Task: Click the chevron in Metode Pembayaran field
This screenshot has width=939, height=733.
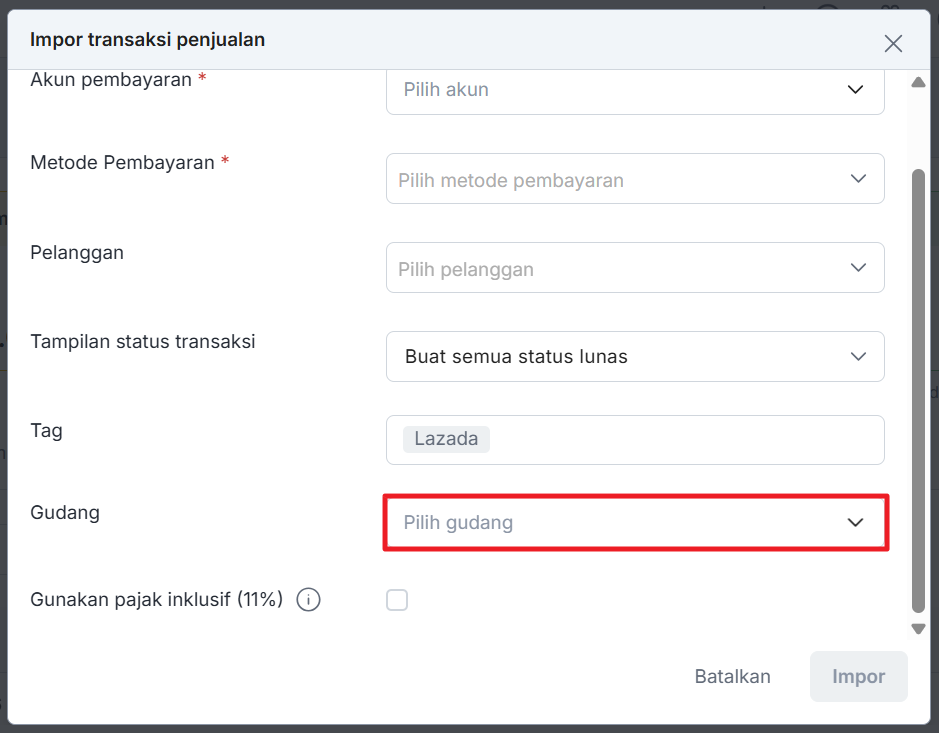Action: point(858,178)
